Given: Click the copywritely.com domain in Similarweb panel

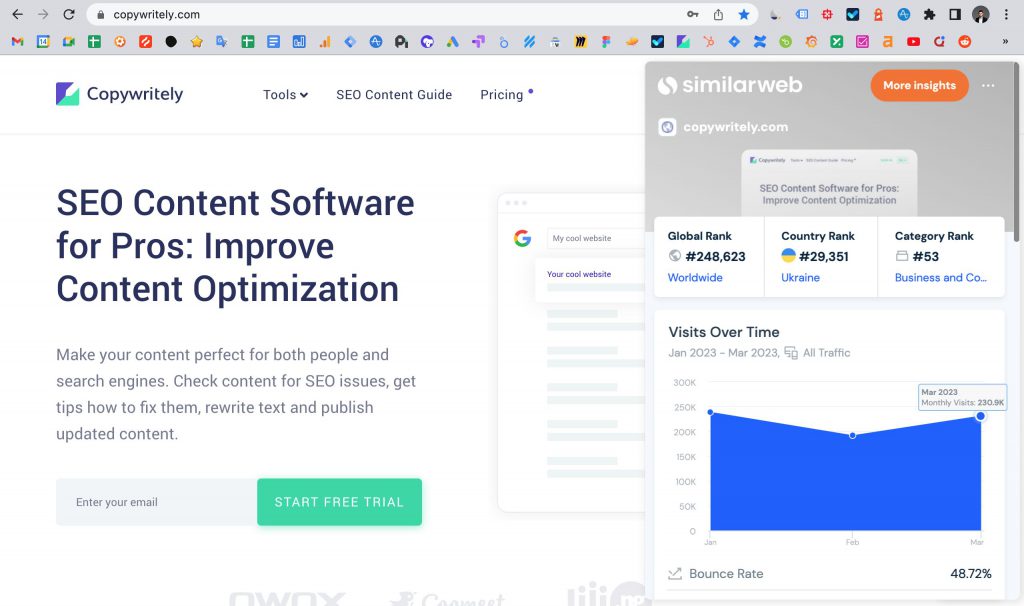Looking at the screenshot, I should 735,127.
